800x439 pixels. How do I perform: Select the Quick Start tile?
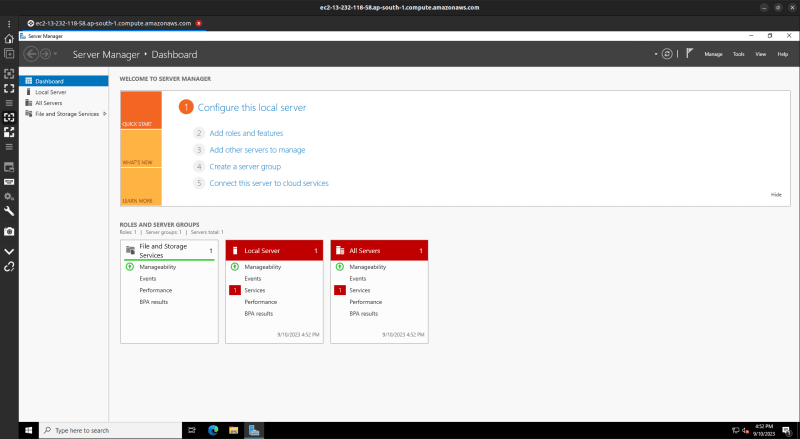coord(141,110)
